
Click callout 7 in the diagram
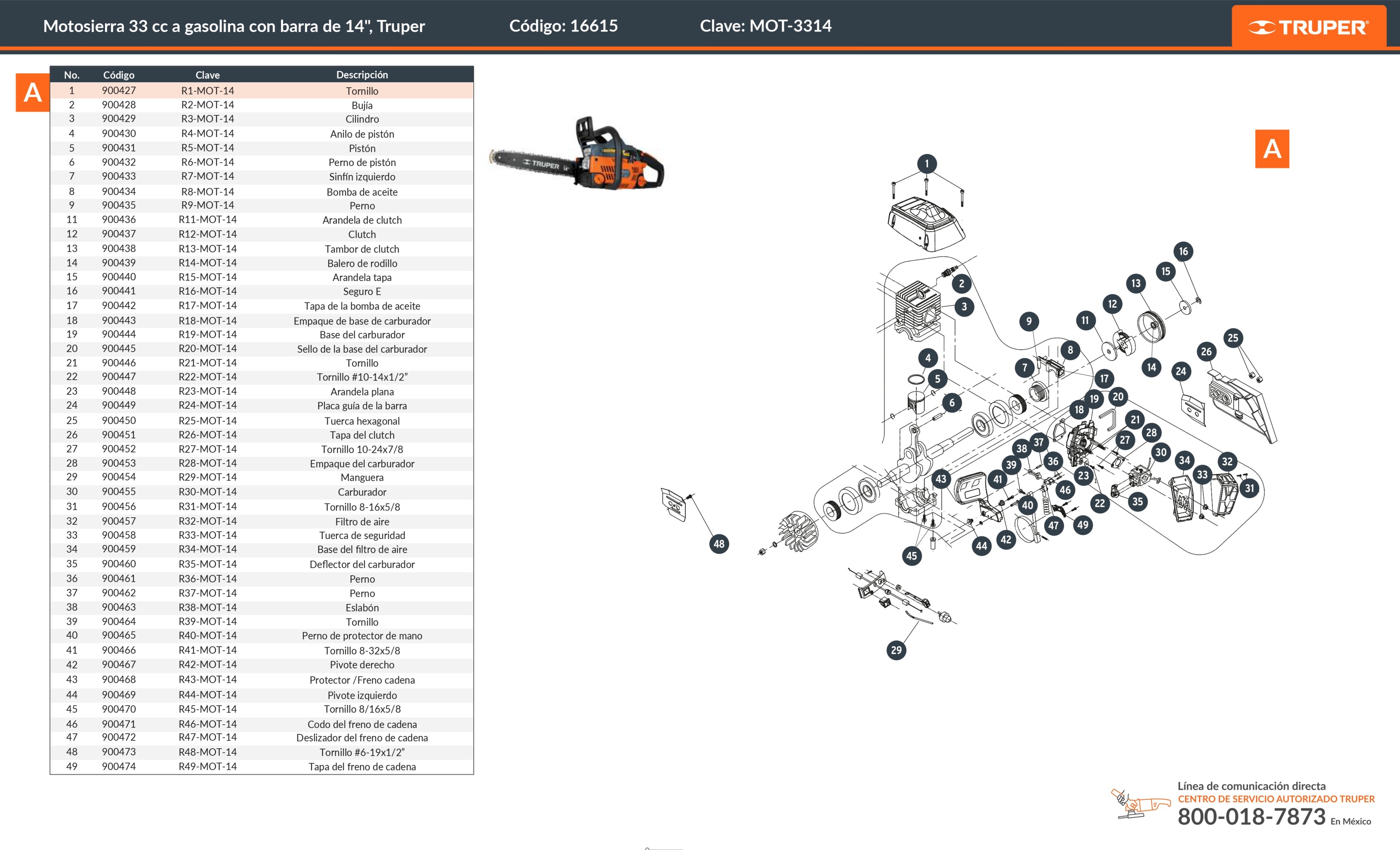pos(1024,368)
